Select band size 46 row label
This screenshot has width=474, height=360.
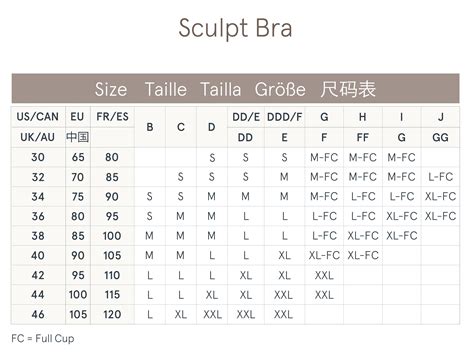(x=38, y=314)
